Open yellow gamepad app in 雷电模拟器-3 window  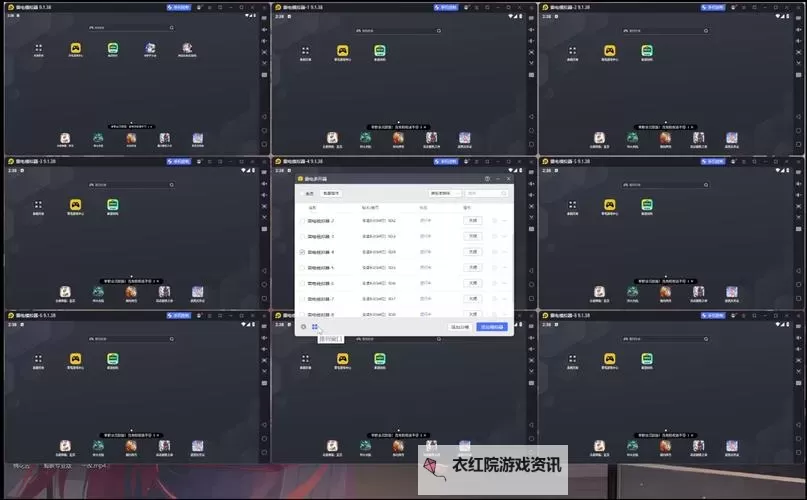(x=76, y=205)
